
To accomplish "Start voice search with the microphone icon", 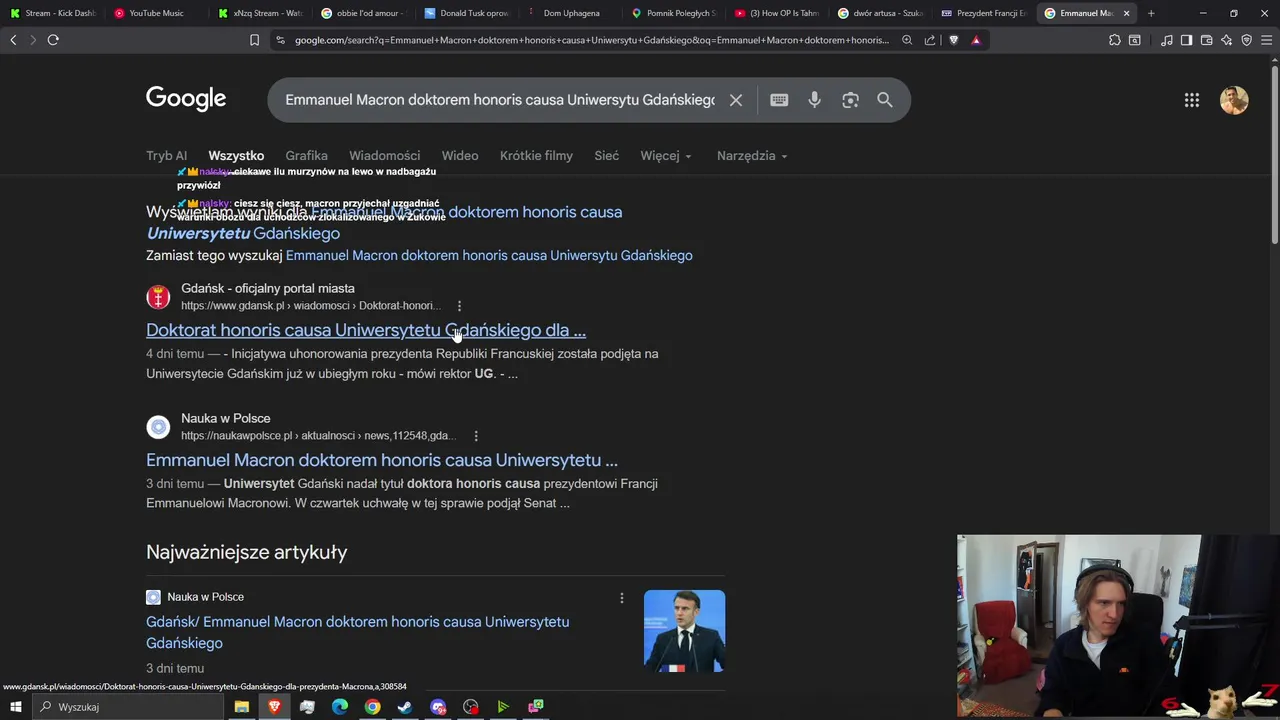I will click(x=815, y=100).
